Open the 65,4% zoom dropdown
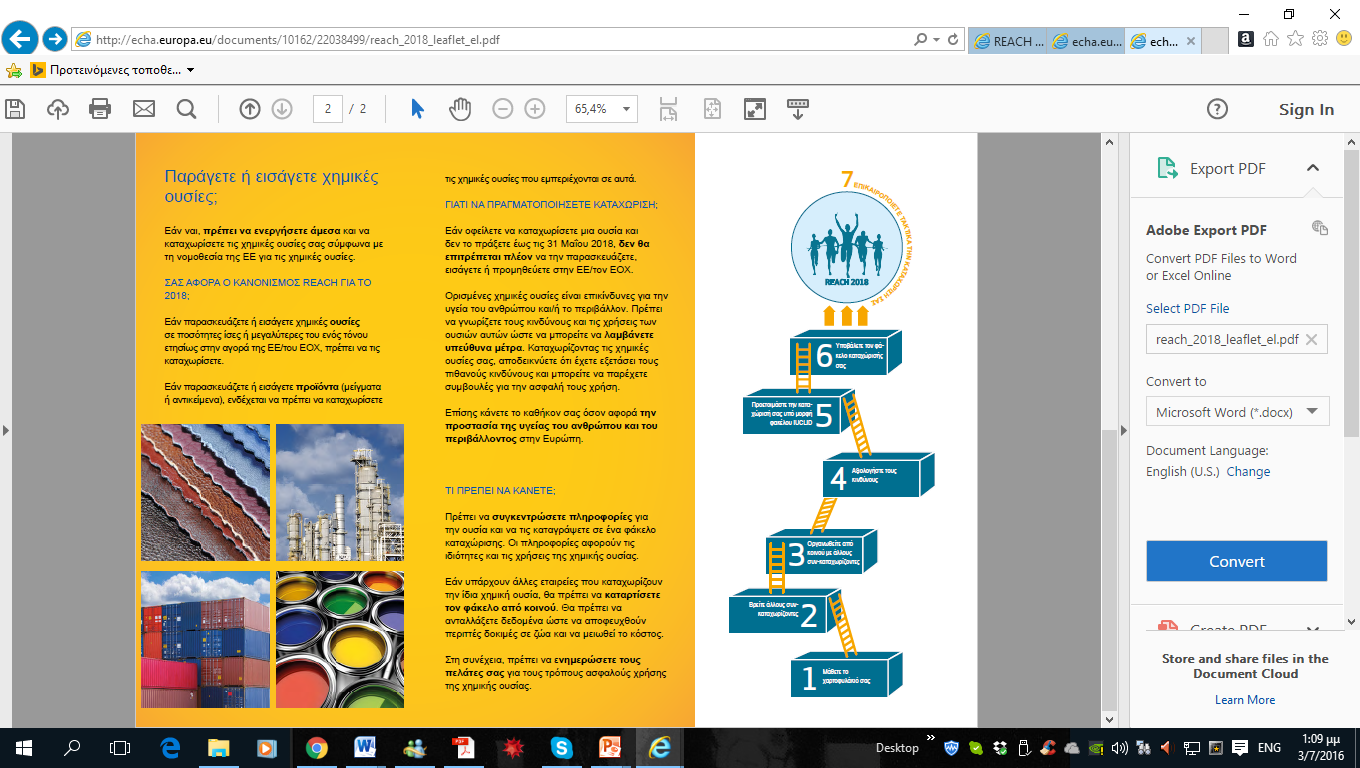This screenshot has height=768, width=1360. [x=602, y=109]
